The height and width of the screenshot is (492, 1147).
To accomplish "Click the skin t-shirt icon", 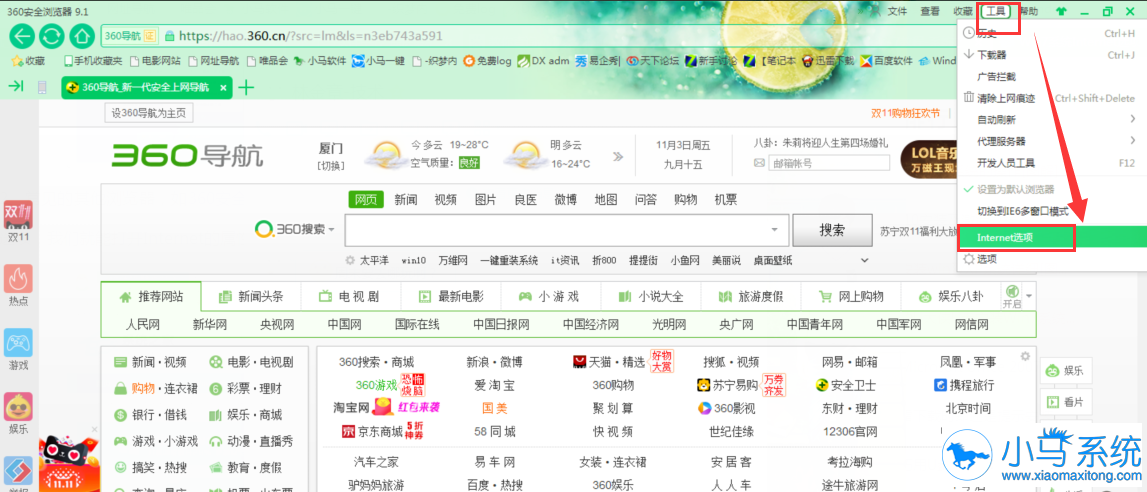I will tap(1061, 11).
